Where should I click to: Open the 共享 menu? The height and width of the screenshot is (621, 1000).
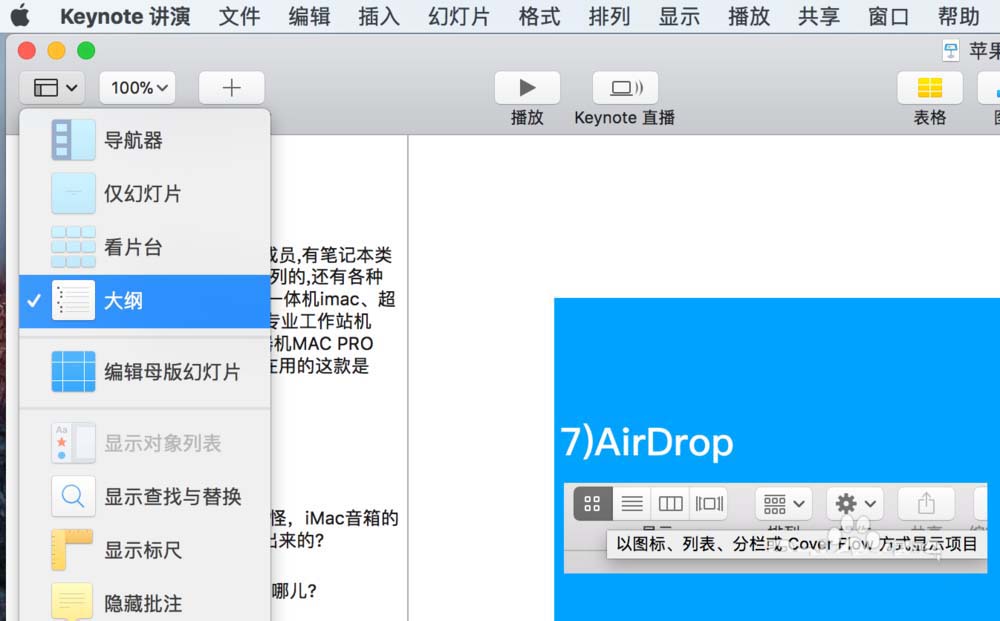(819, 16)
